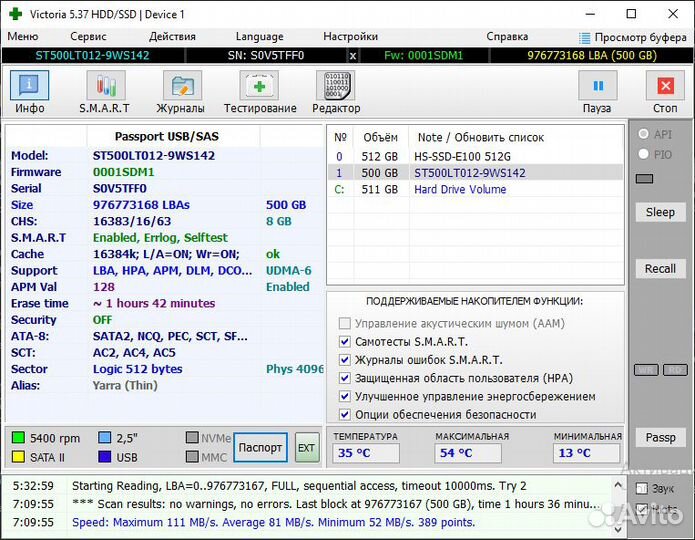695x540 pixels.
Task: Click the Пауза pause icon
Action: (x=597, y=86)
